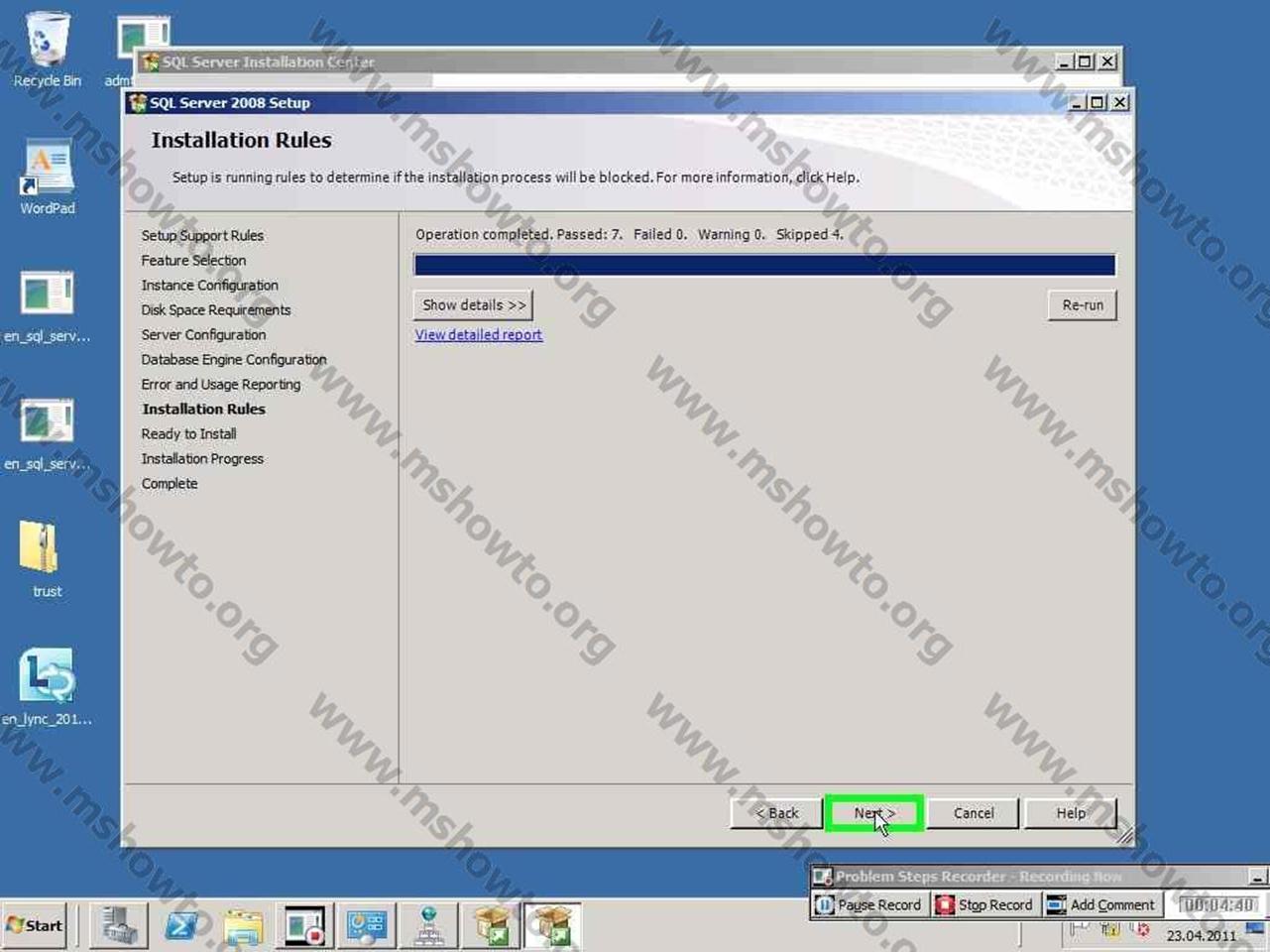Click the Next button in setup
This screenshot has height=952, width=1270.
873,813
